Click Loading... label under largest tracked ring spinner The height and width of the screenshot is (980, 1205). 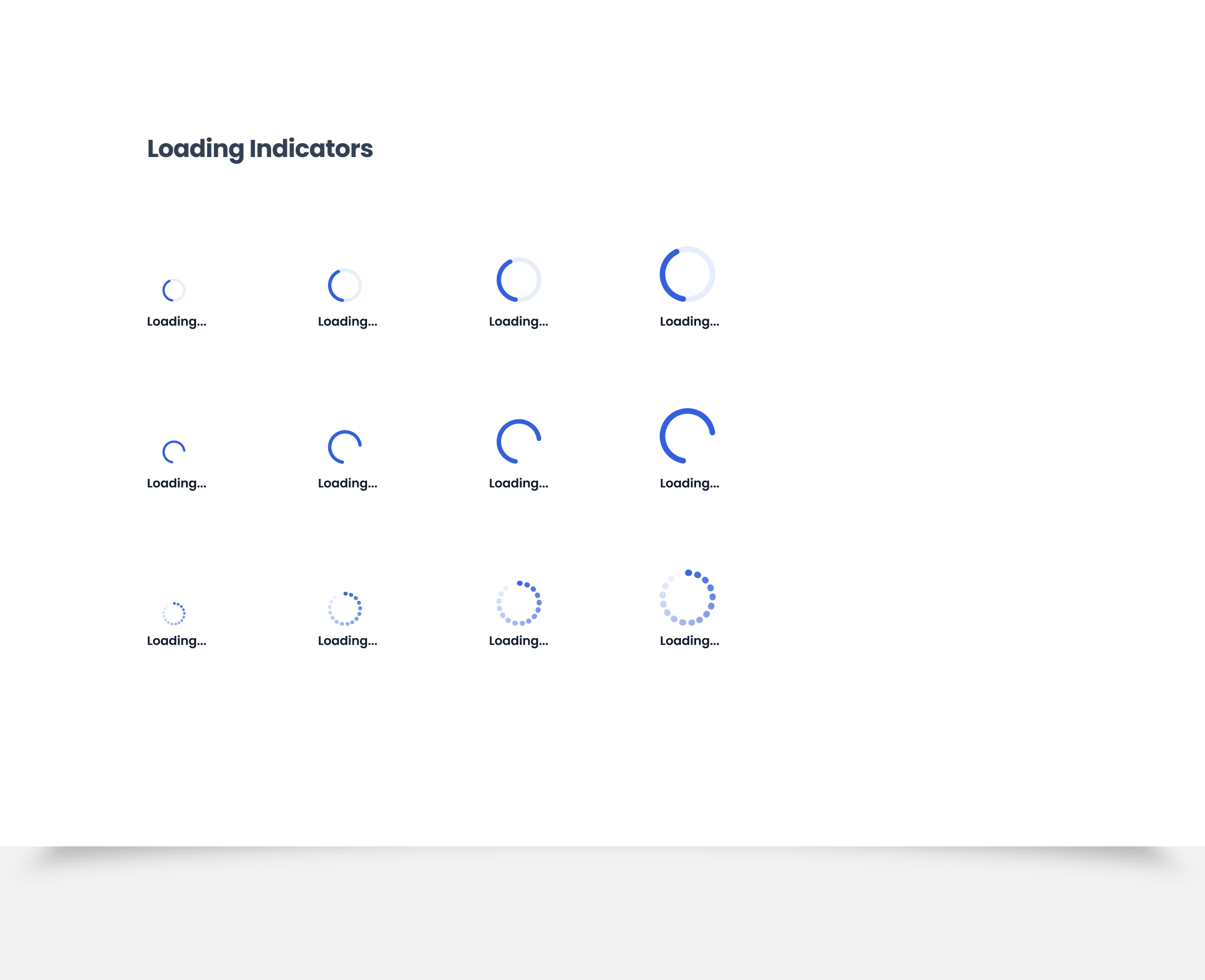(689, 321)
